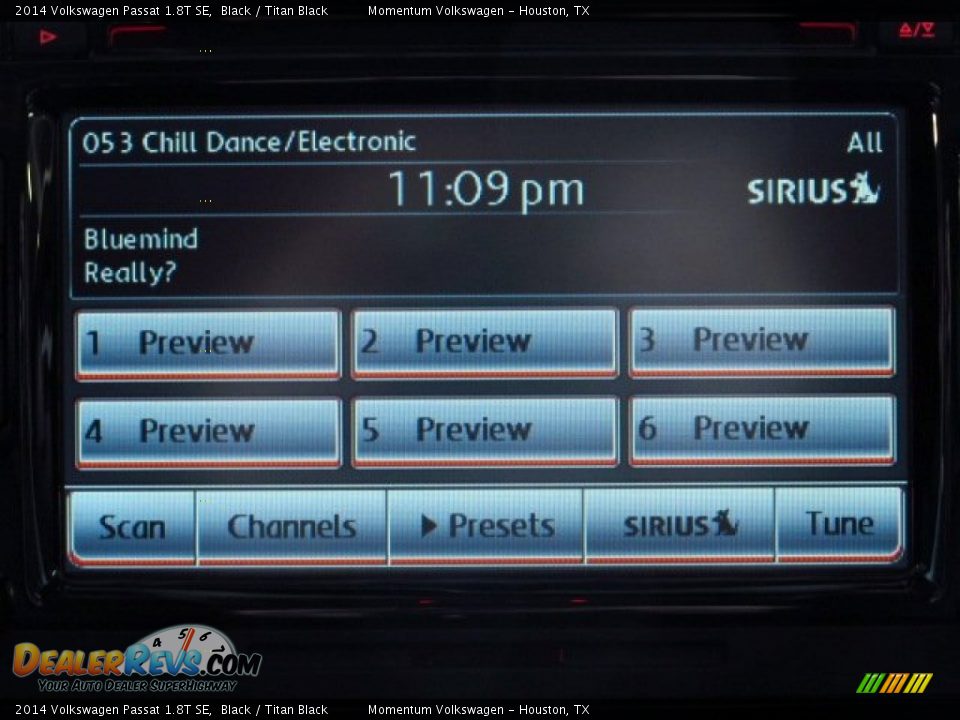Tap the All category filter label

pos(864,143)
